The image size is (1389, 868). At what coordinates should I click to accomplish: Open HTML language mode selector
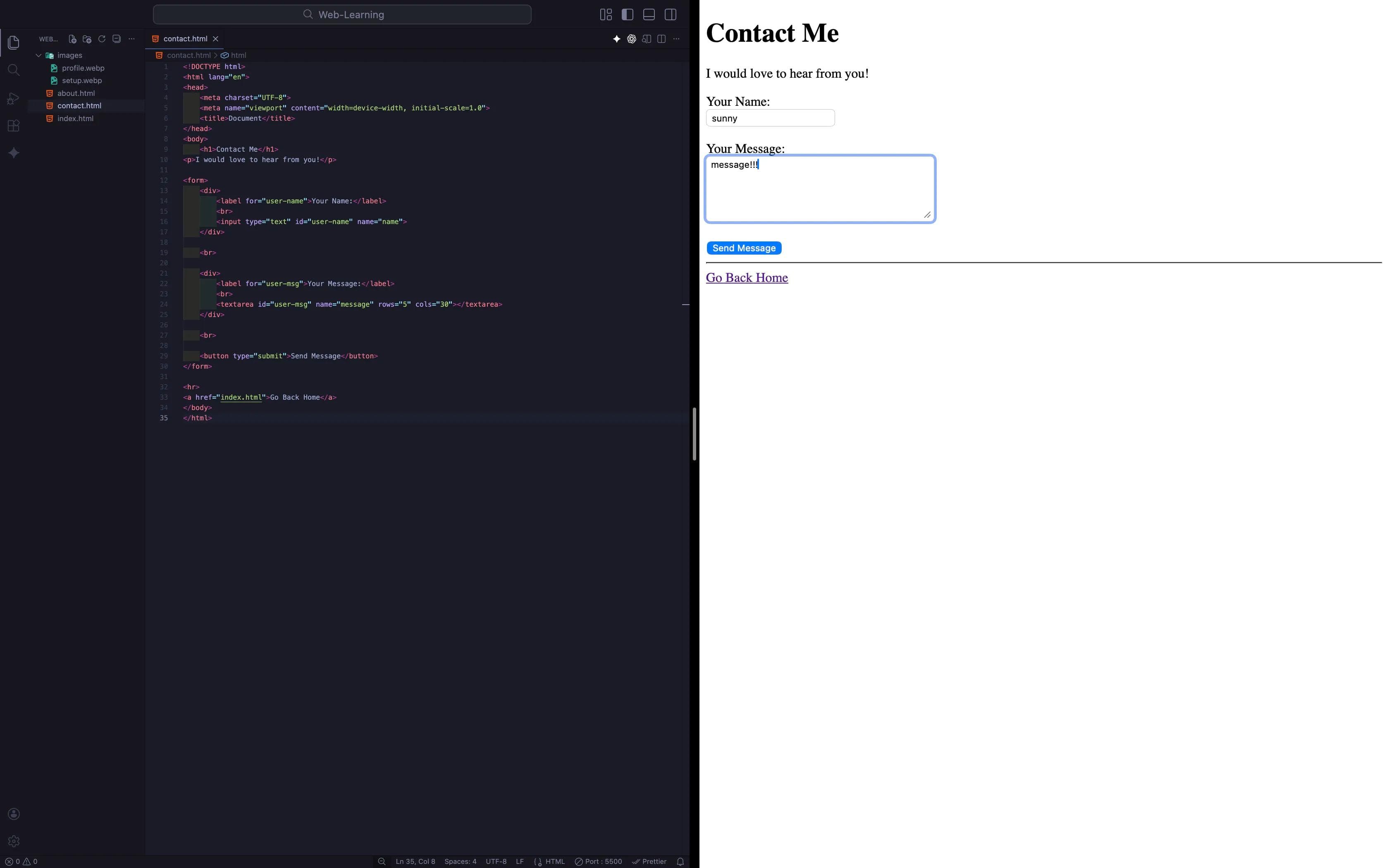click(554, 861)
